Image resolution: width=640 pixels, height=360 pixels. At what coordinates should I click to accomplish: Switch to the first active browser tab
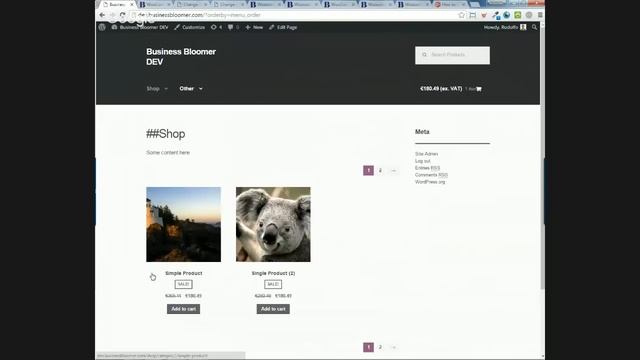coord(118,4)
